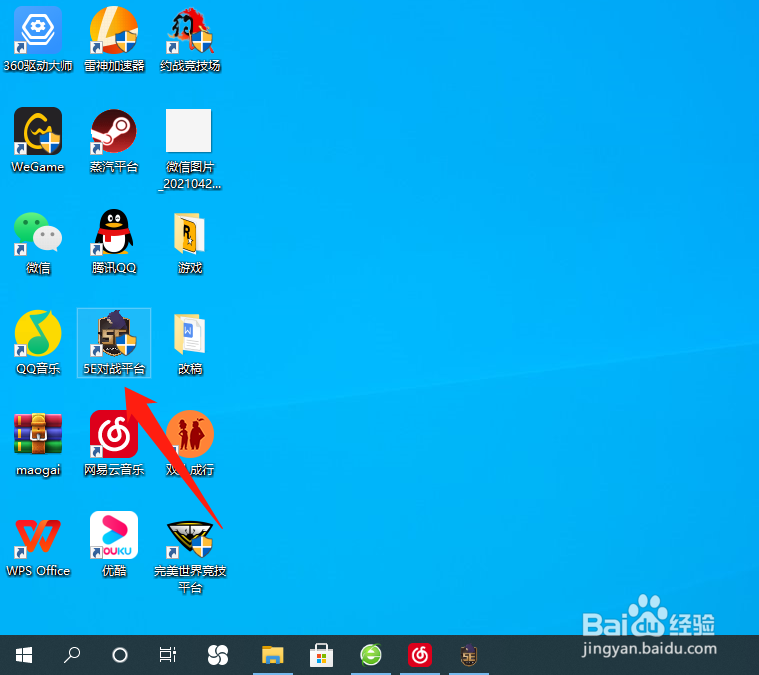
Task: Open the Windows Start menu
Action: (24, 655)
